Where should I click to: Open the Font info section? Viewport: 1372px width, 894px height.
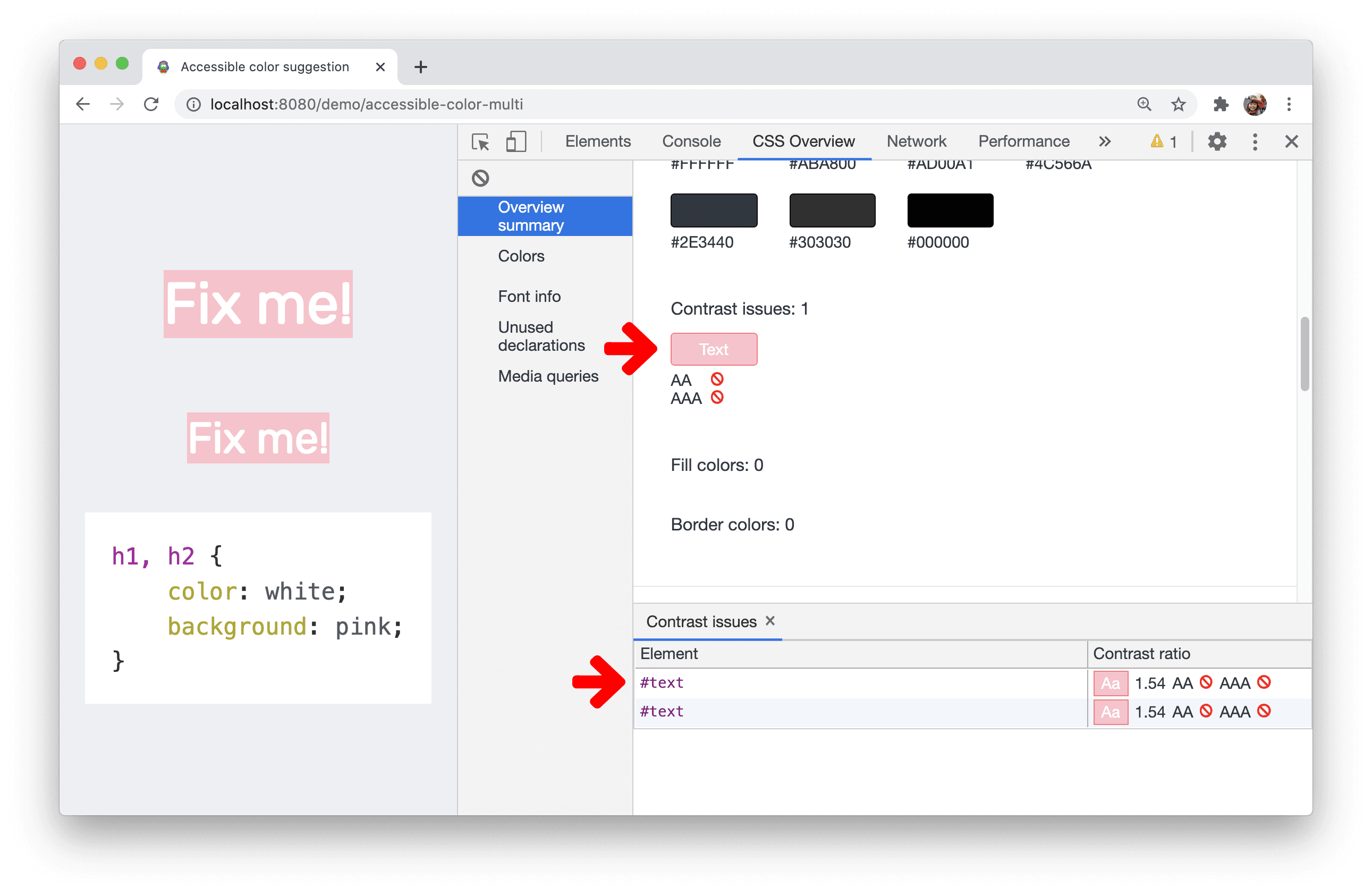[x=531, y=296]
